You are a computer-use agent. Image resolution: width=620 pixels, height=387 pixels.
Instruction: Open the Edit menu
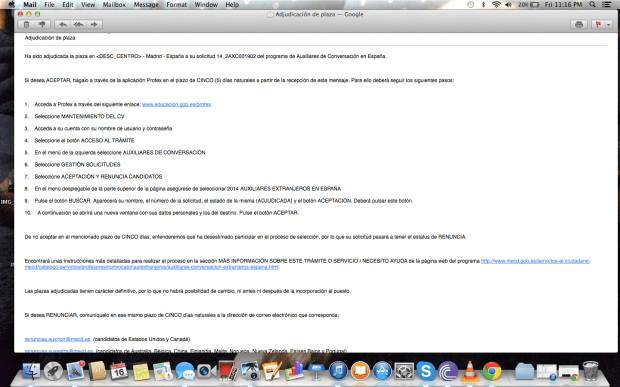click(68, 4)
